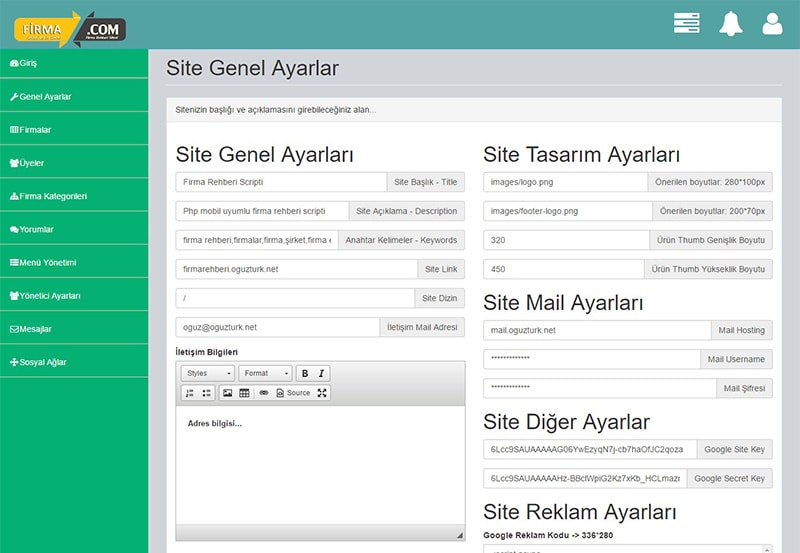Click the Mail Username password field
800x553 pixels.
[592, 359]
